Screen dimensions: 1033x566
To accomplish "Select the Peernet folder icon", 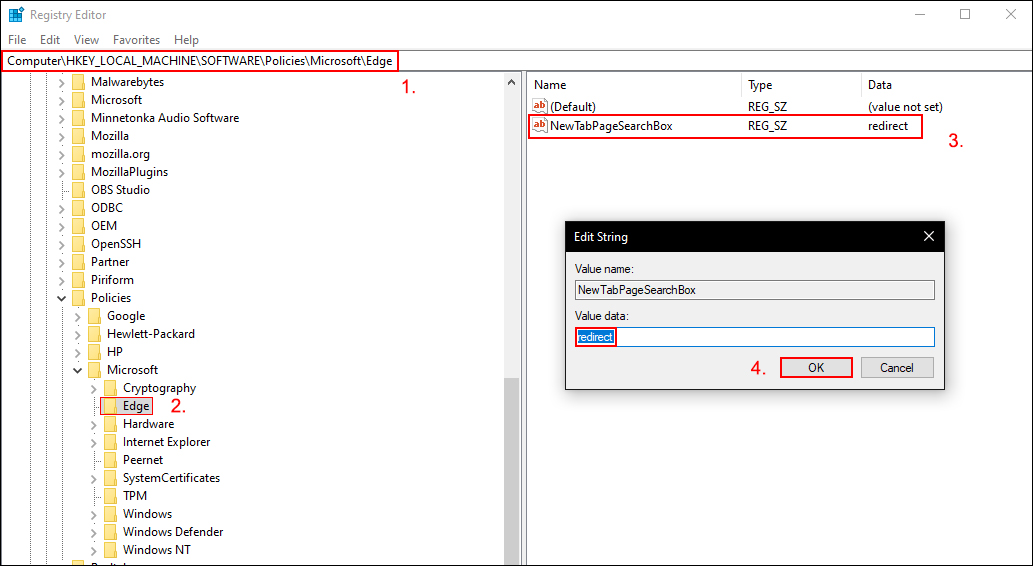I will 111,460.
